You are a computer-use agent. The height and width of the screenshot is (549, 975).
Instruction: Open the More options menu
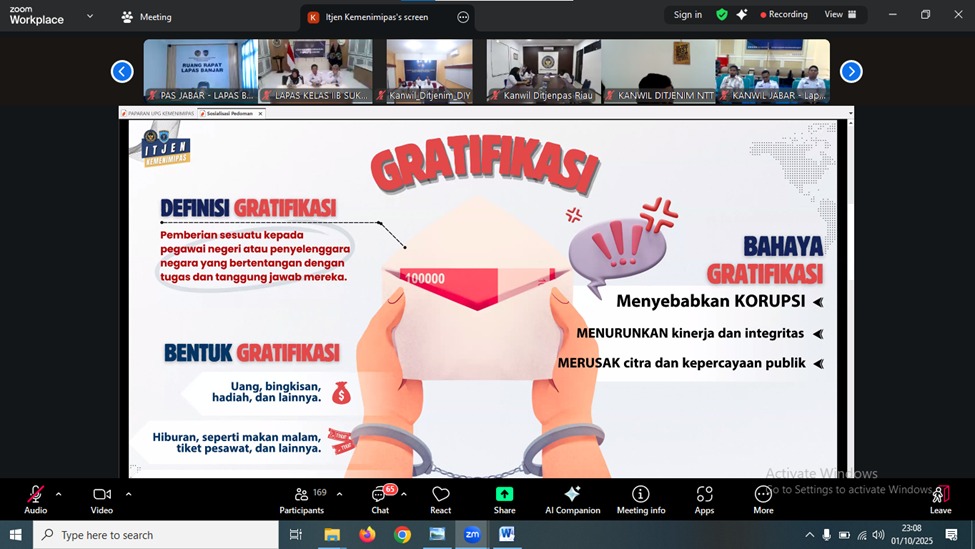[x=763, y=499]
